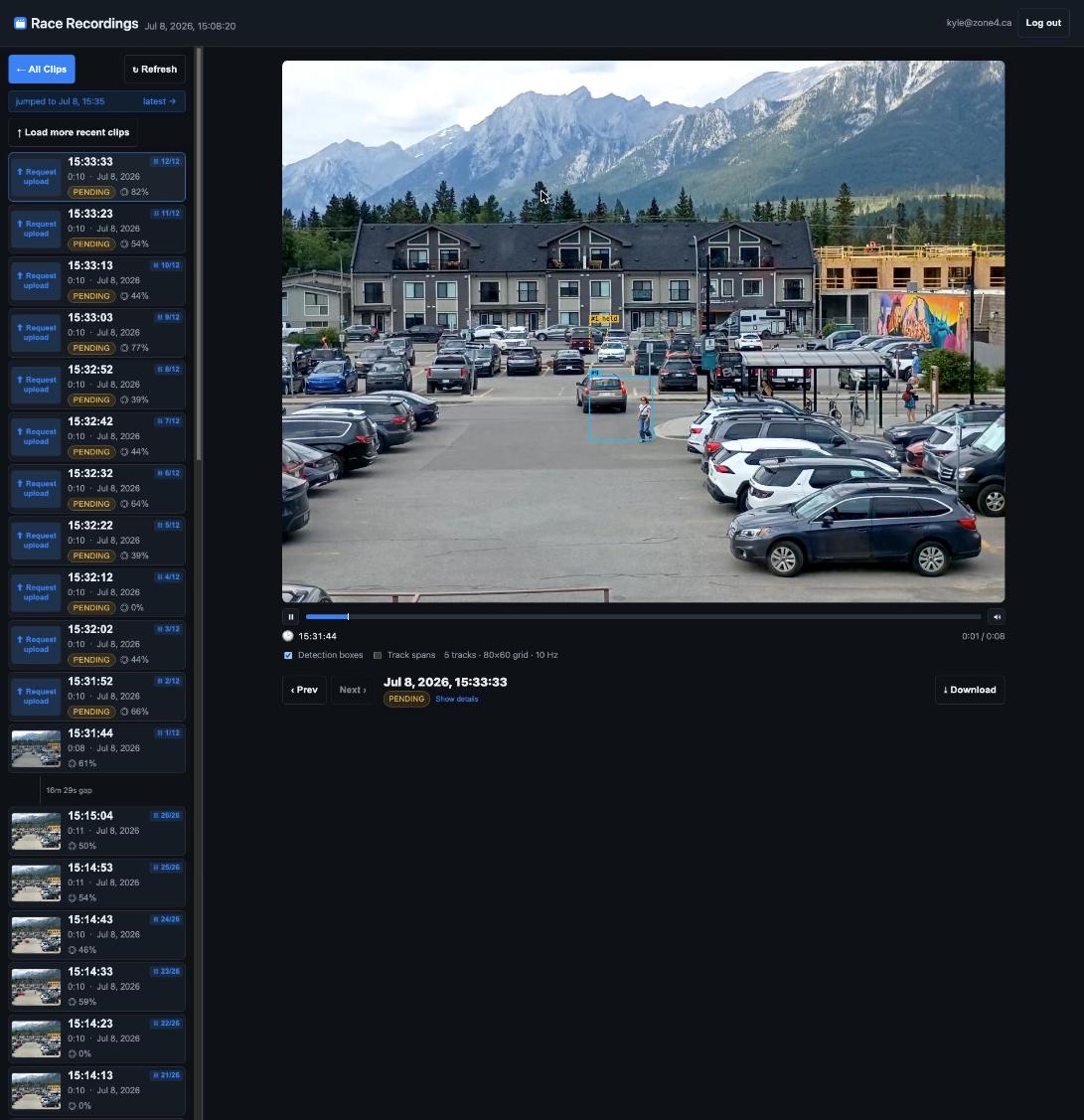Click the Next clip button
This screenshot has width=1084, height=1120.
tap(353, 690)
